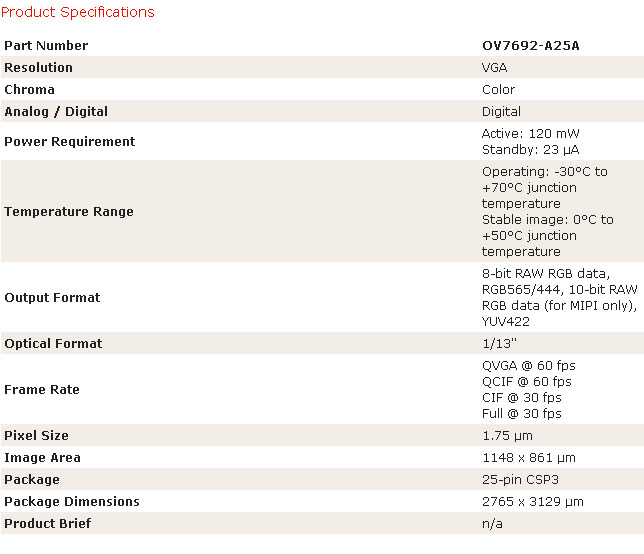Select the Temperature Range label
The width and height of the screenshot is (644, 554).
point(69,211)
